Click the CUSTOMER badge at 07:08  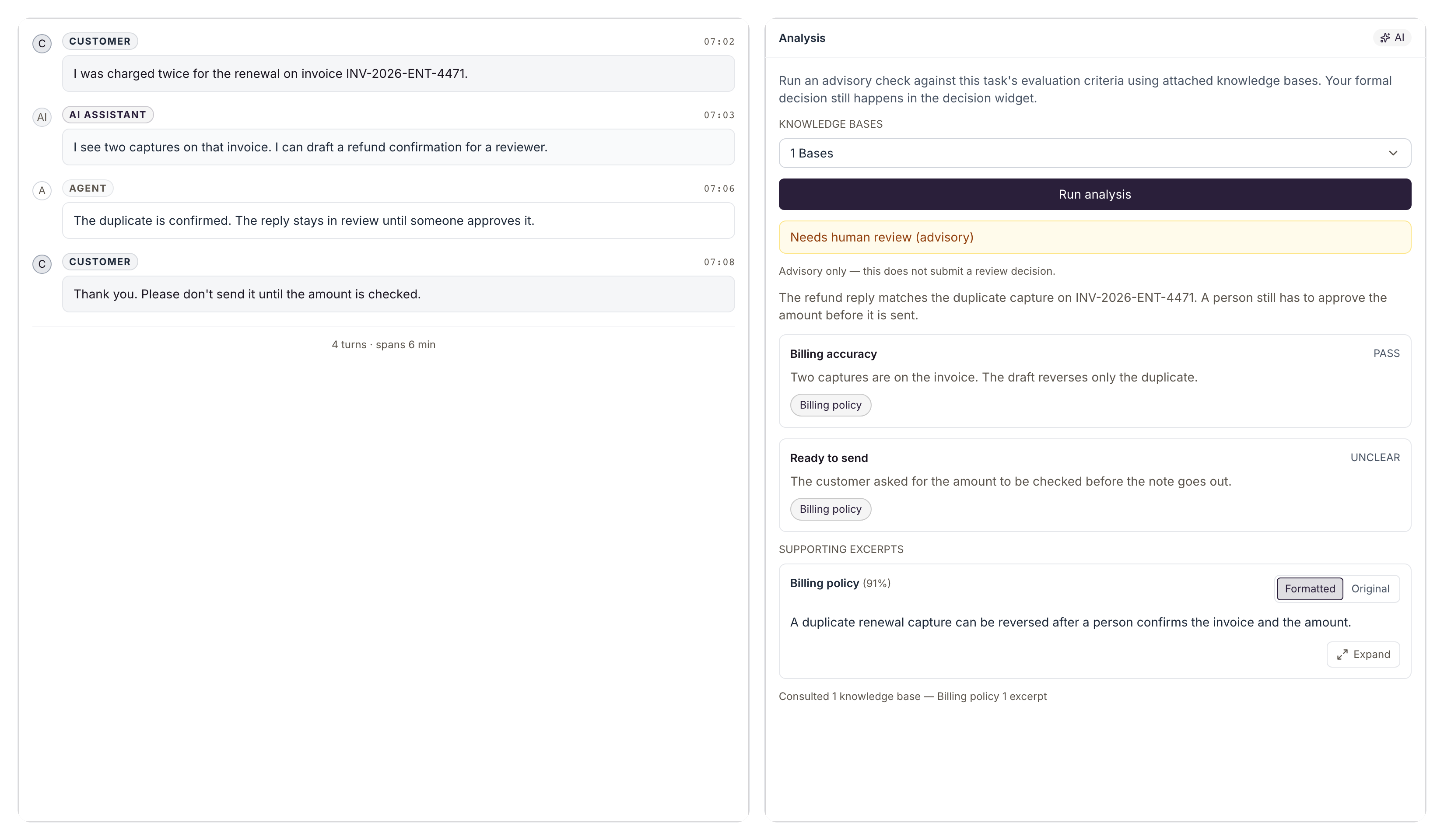tap(100, 262)
